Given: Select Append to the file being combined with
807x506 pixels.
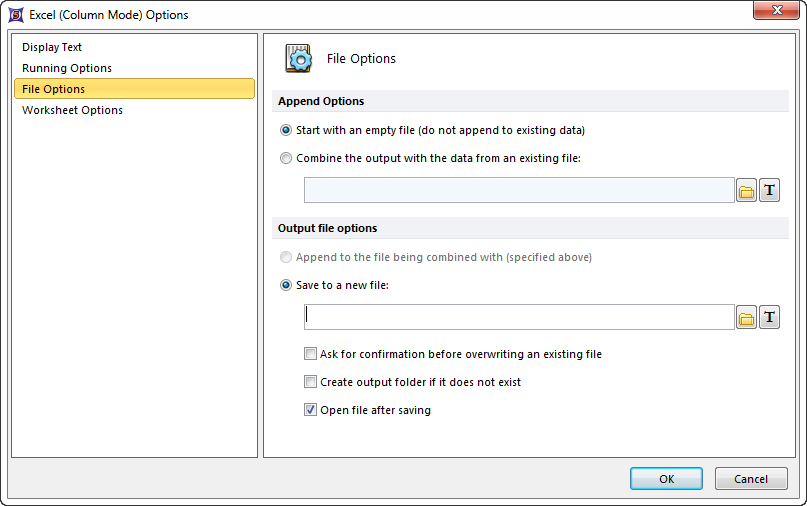Looking at the screenshot, I should coord(287,257).
